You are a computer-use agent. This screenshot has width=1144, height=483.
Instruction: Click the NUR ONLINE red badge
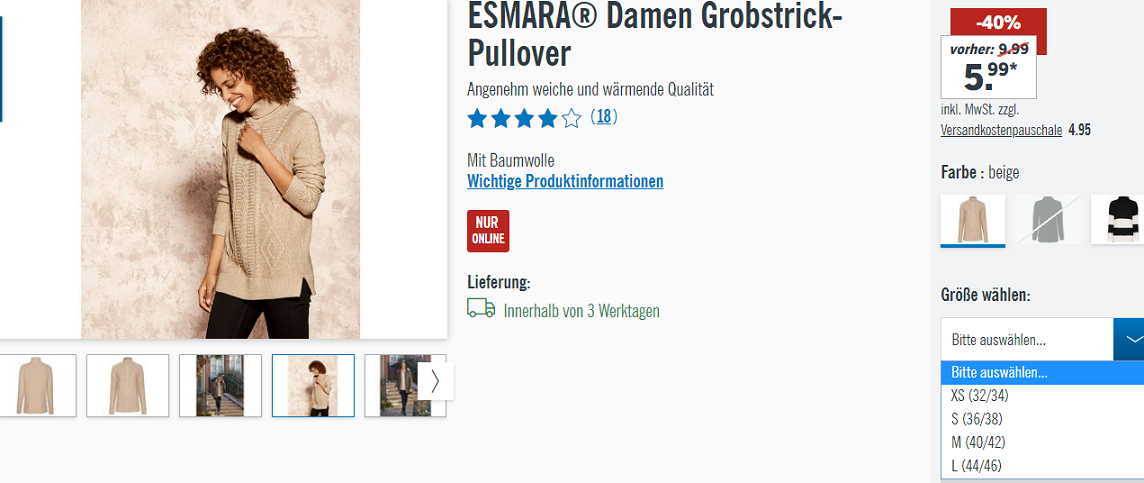coord(488,231)
